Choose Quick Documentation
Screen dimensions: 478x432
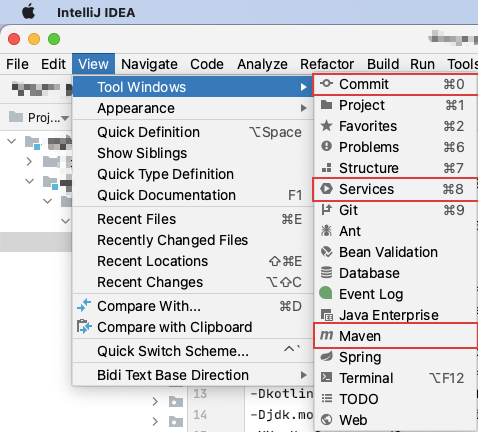(193, 195)
